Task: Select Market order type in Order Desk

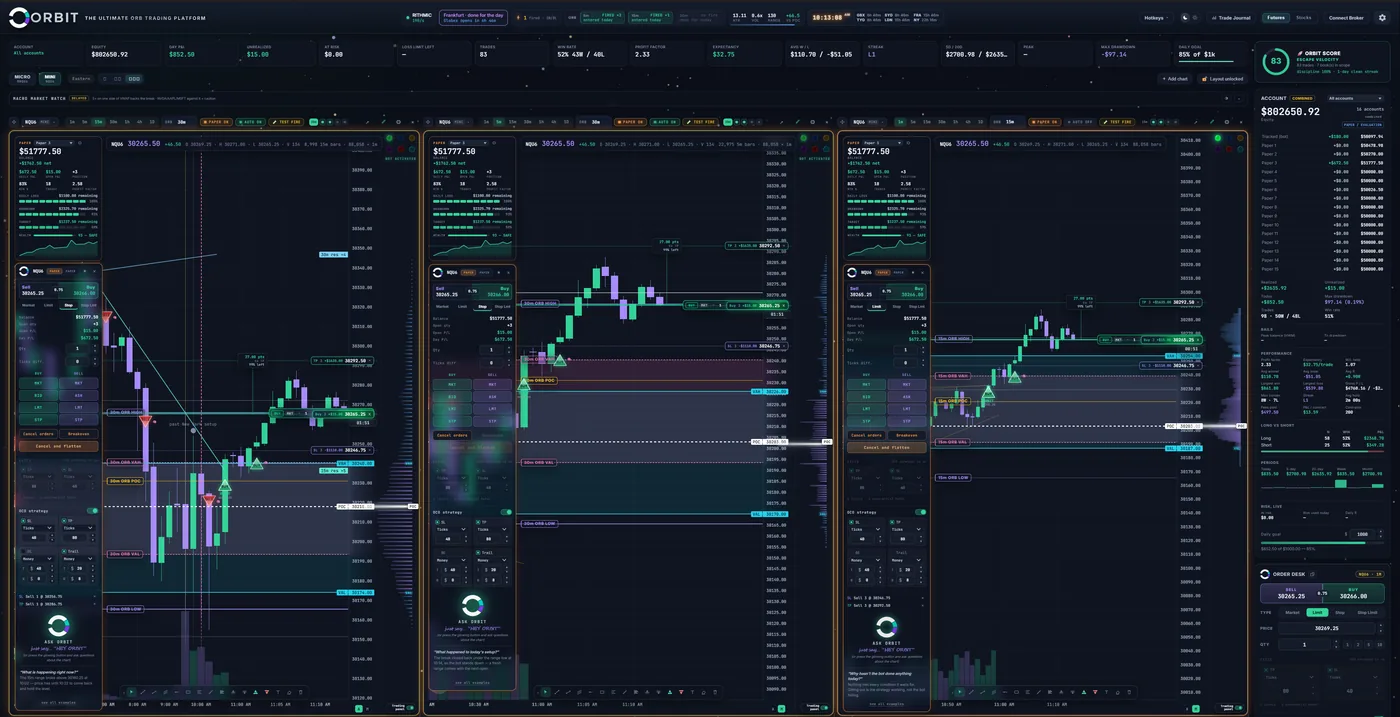Action: 1292,612
